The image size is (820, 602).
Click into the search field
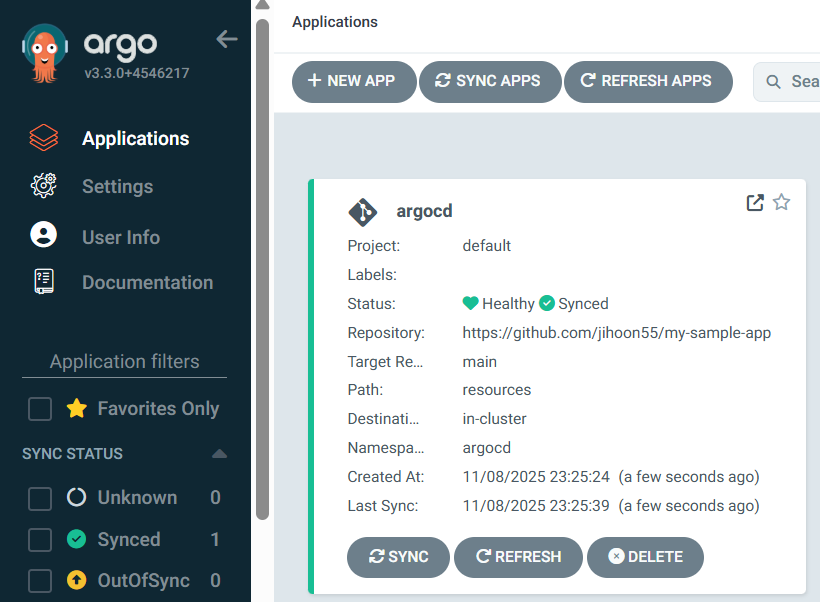pyautogui.click(x=787, y=82)
